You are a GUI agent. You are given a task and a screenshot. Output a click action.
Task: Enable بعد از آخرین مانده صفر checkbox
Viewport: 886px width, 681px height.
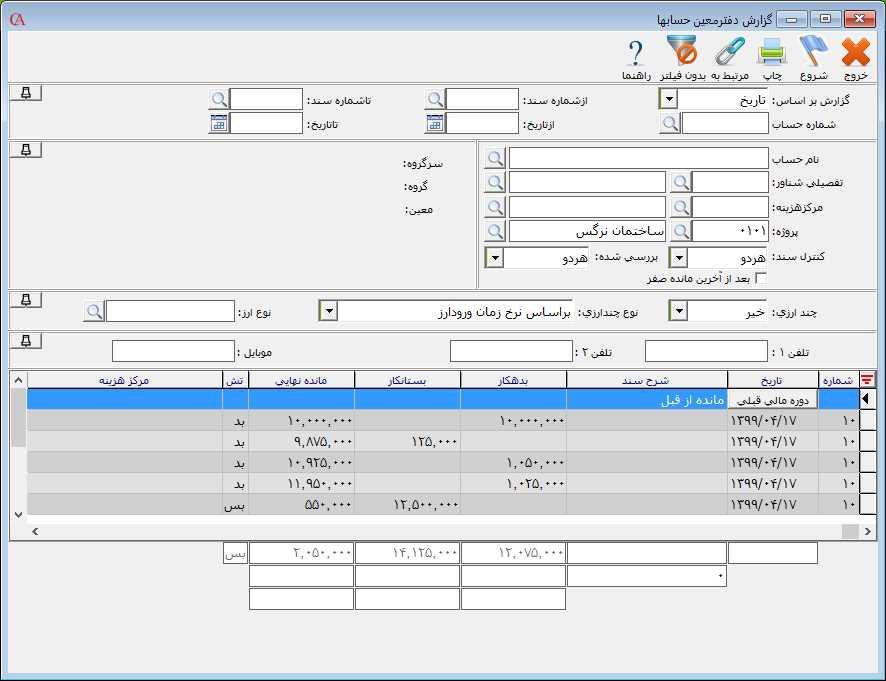761,279
